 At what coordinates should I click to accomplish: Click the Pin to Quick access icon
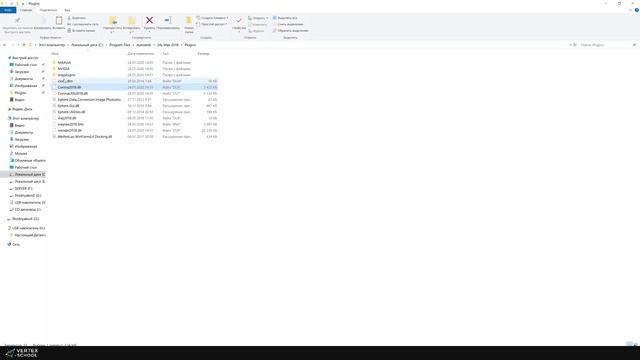(17, 20)
